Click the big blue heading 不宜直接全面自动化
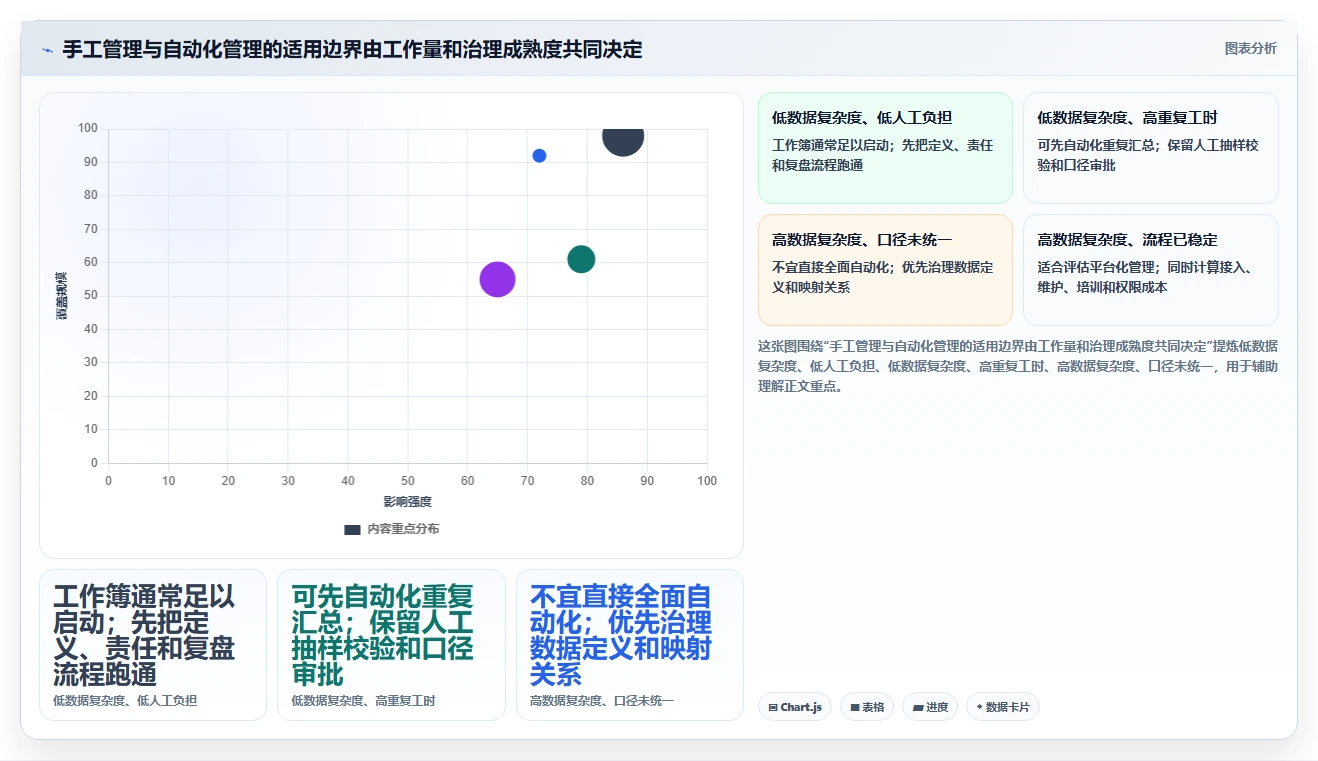 click(x=621, y=634)
